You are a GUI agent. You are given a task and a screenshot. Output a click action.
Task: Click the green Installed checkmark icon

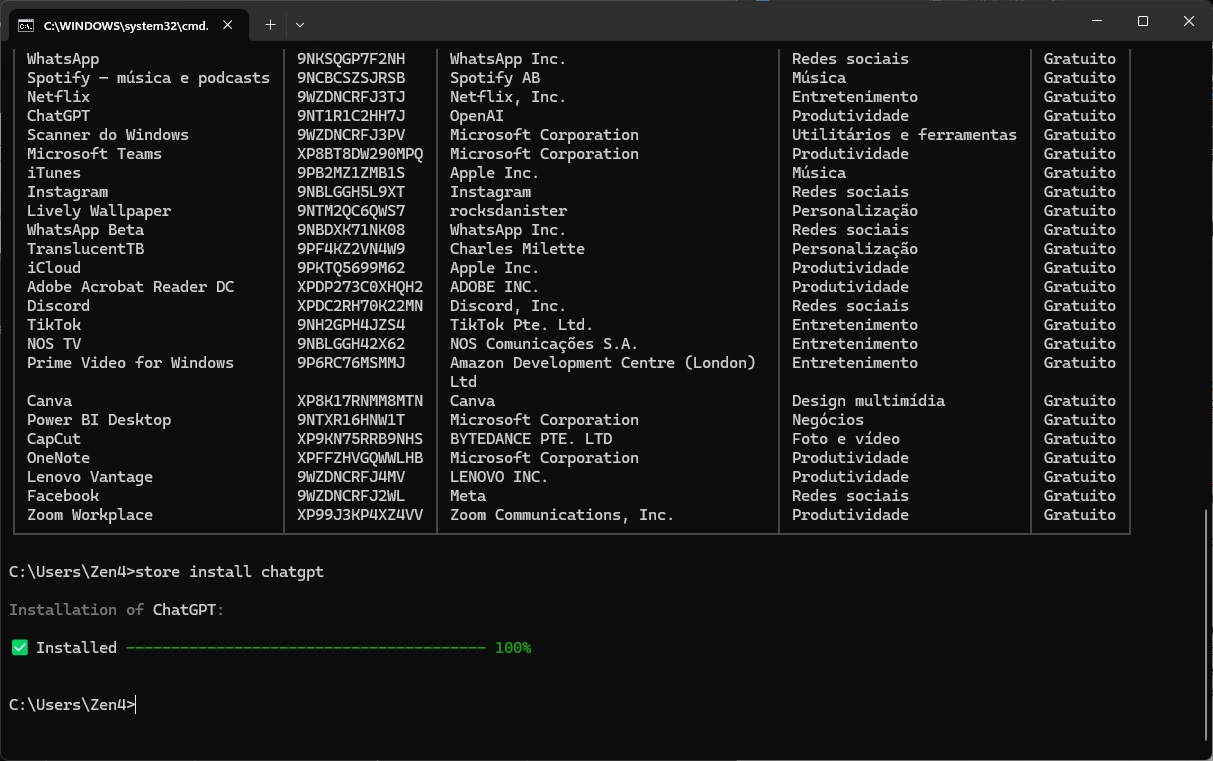pyautogui.click(x=19, y=648)
